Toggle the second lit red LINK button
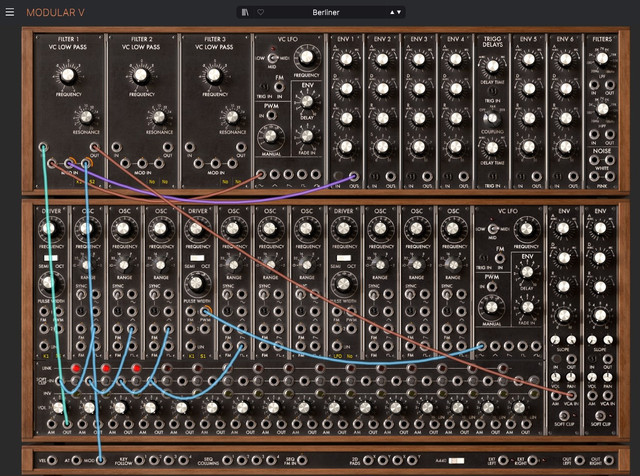The height and width of the screenshot is (476, 640). [106, 368]
